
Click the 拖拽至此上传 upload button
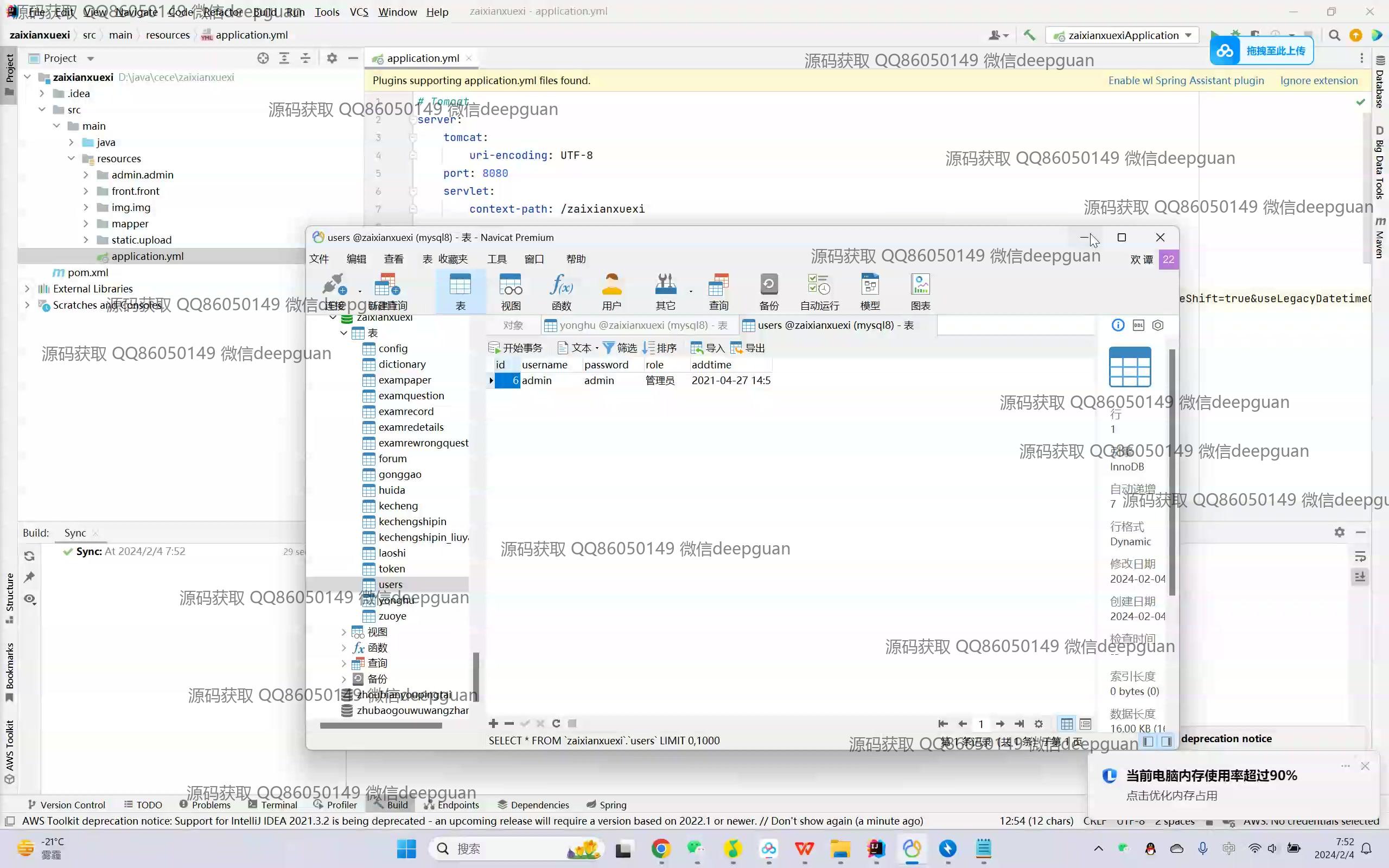click(x=1261, y=51)
